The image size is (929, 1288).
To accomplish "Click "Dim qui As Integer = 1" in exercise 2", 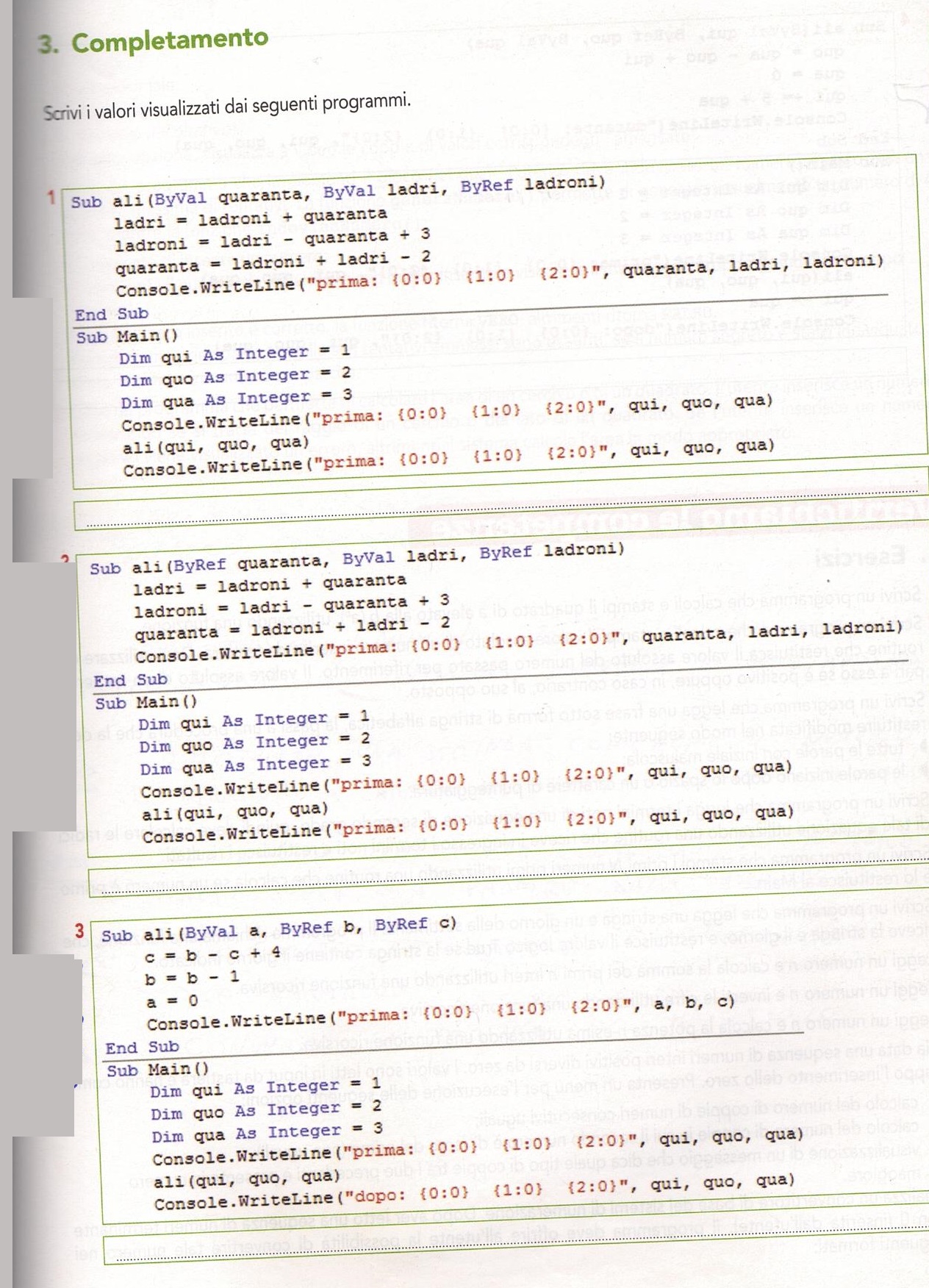I will pyautogui.click(x=254, y=720).
